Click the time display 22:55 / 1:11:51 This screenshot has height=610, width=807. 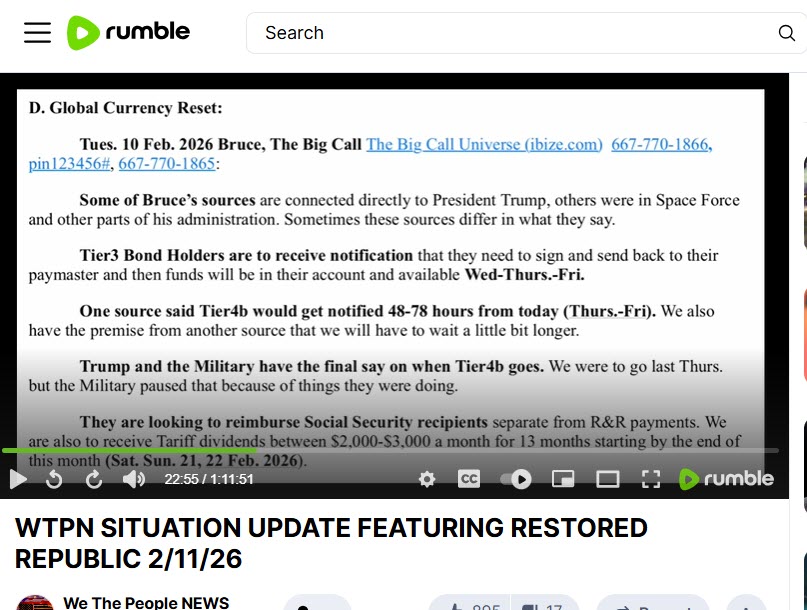point(209,479)
